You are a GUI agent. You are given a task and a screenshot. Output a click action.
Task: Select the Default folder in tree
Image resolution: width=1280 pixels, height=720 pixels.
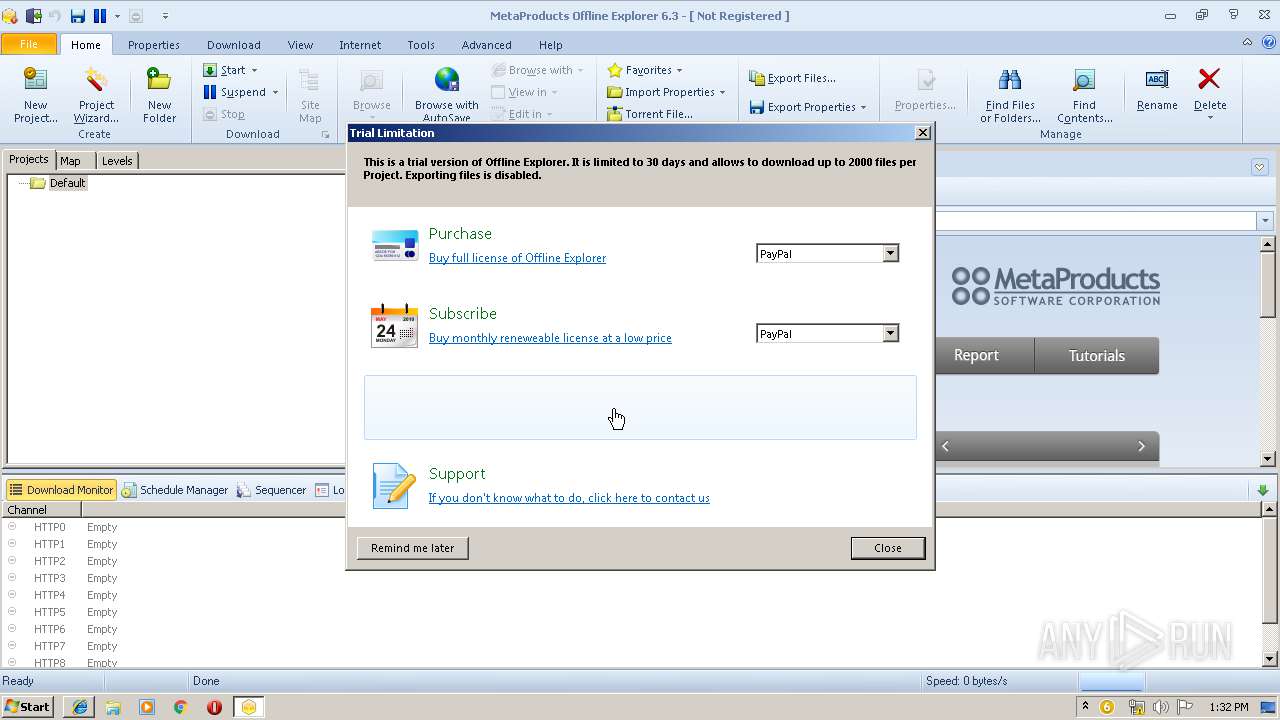coord(67,183)
